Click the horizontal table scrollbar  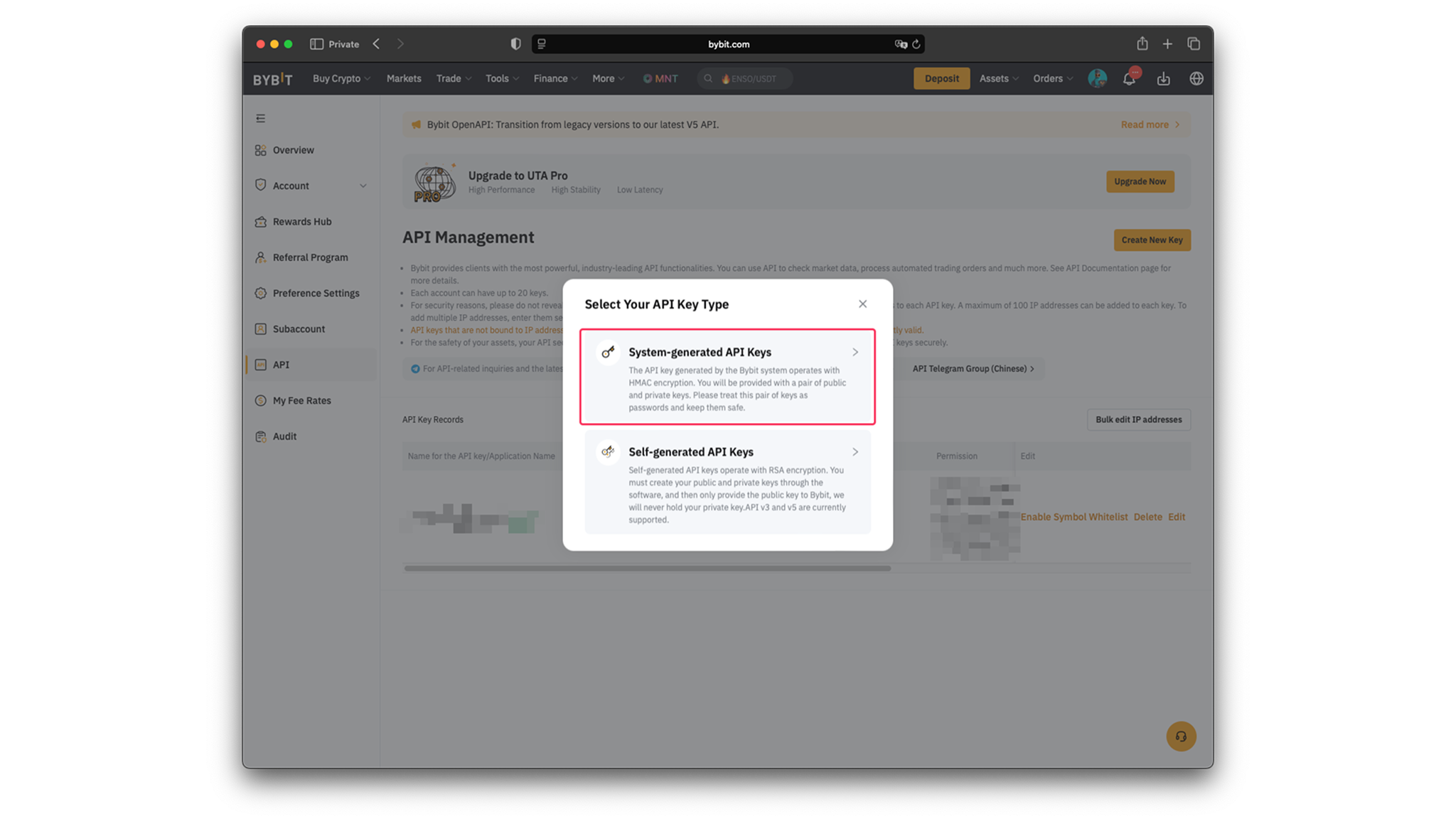tap(647, 569)
